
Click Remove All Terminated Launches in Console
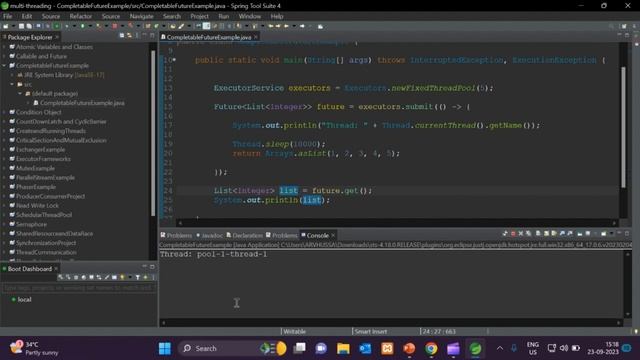coord(528,233)
